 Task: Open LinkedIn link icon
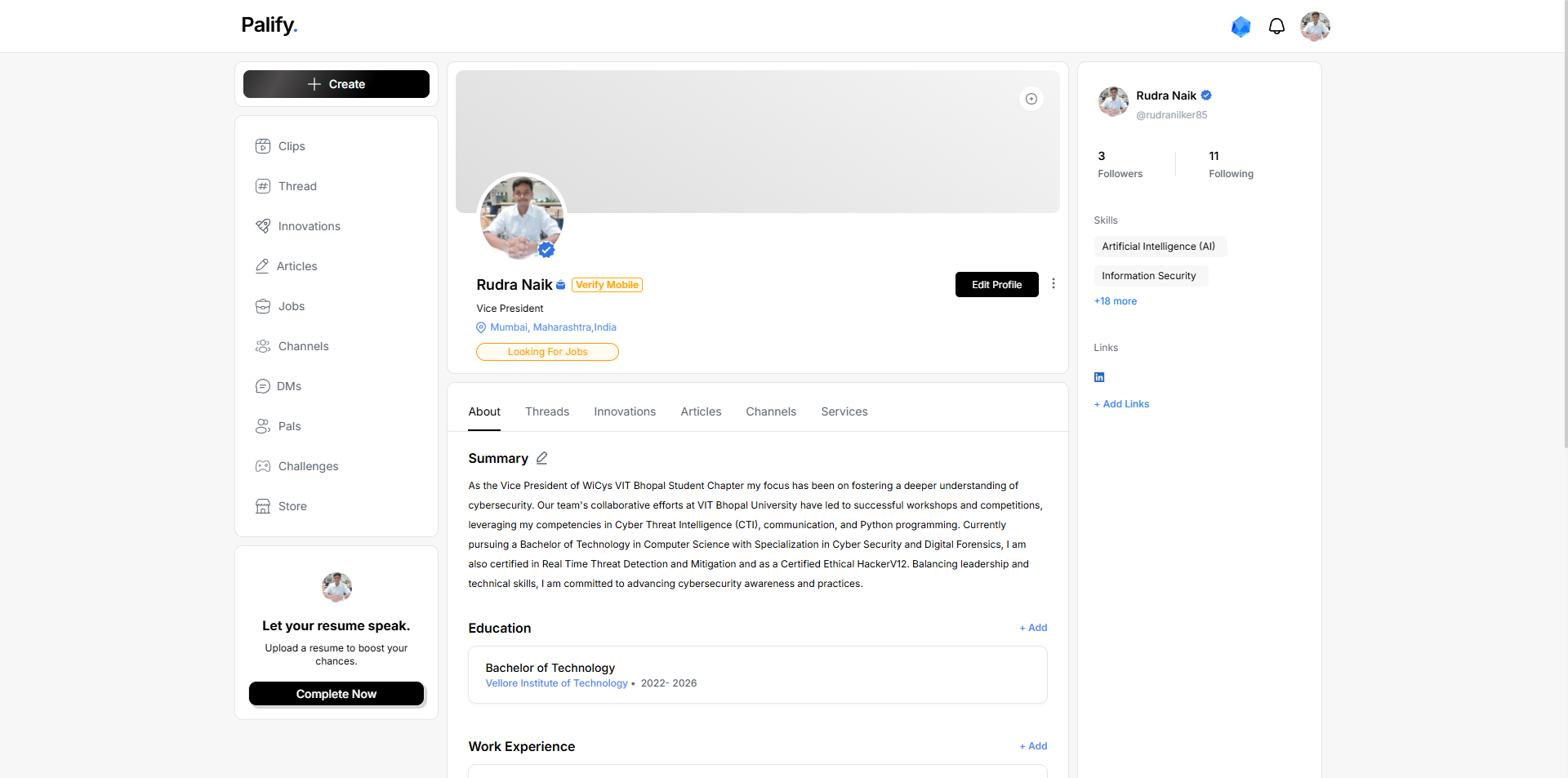click(1099, 377)
